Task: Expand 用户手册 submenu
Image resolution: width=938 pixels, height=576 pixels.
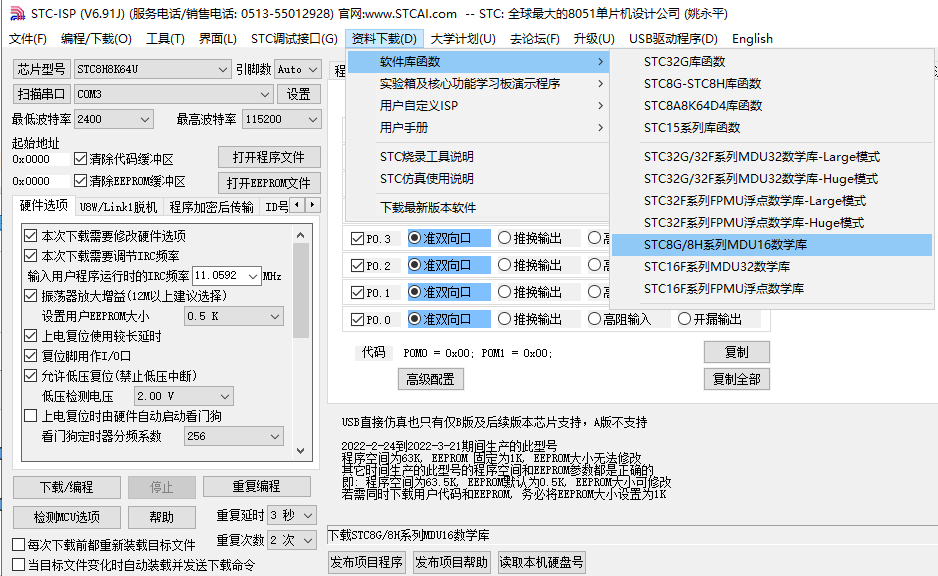Action: point(478,127)
